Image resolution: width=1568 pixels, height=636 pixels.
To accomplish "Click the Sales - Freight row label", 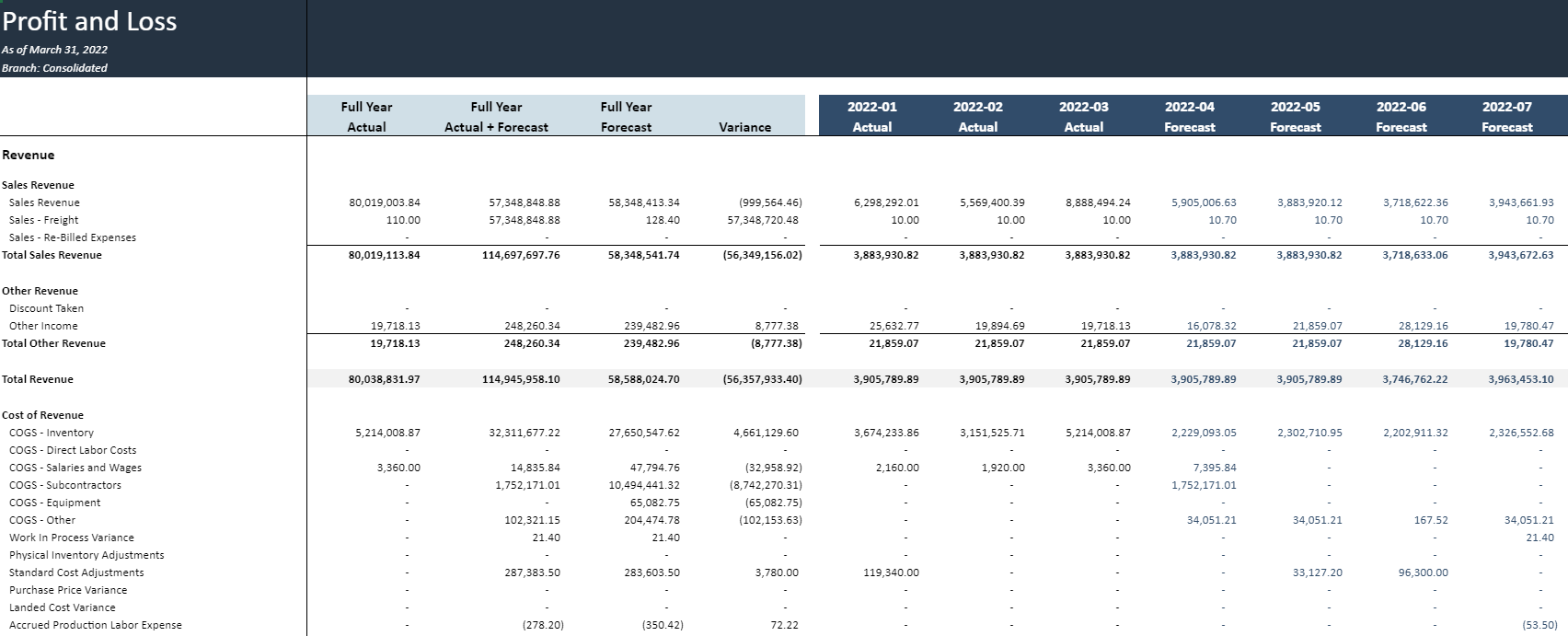I will click(x=43, y=220).
